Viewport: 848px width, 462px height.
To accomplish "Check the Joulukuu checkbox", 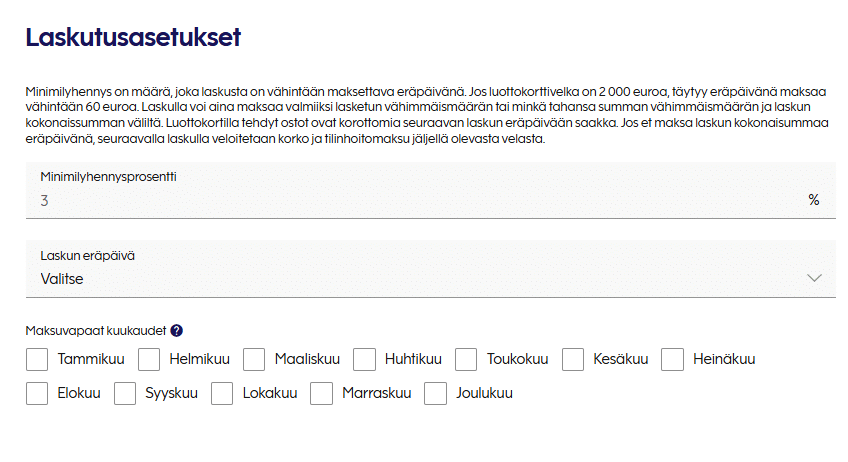I will (x=435, y=394).
